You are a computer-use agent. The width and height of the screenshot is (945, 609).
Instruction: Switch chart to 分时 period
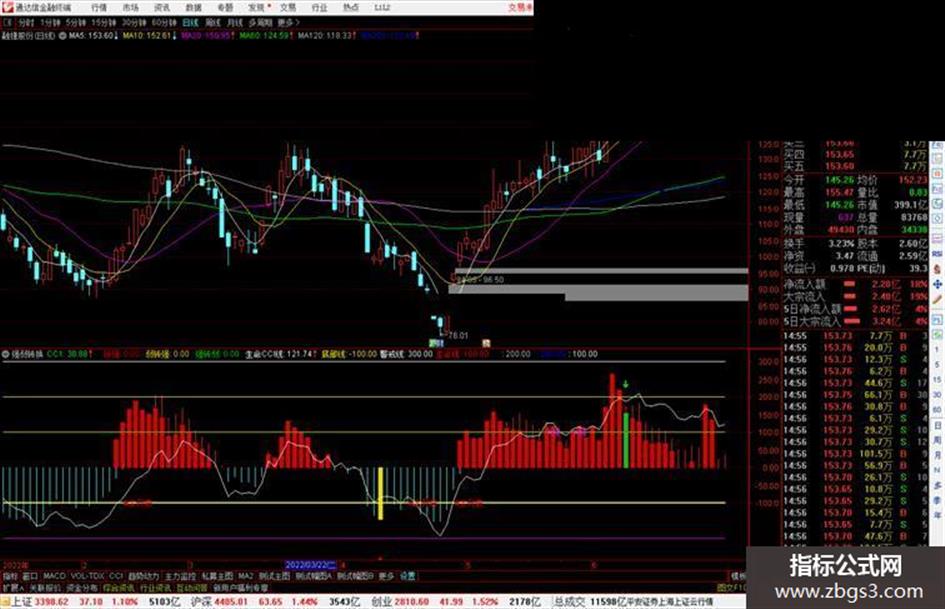pos(25,22)
